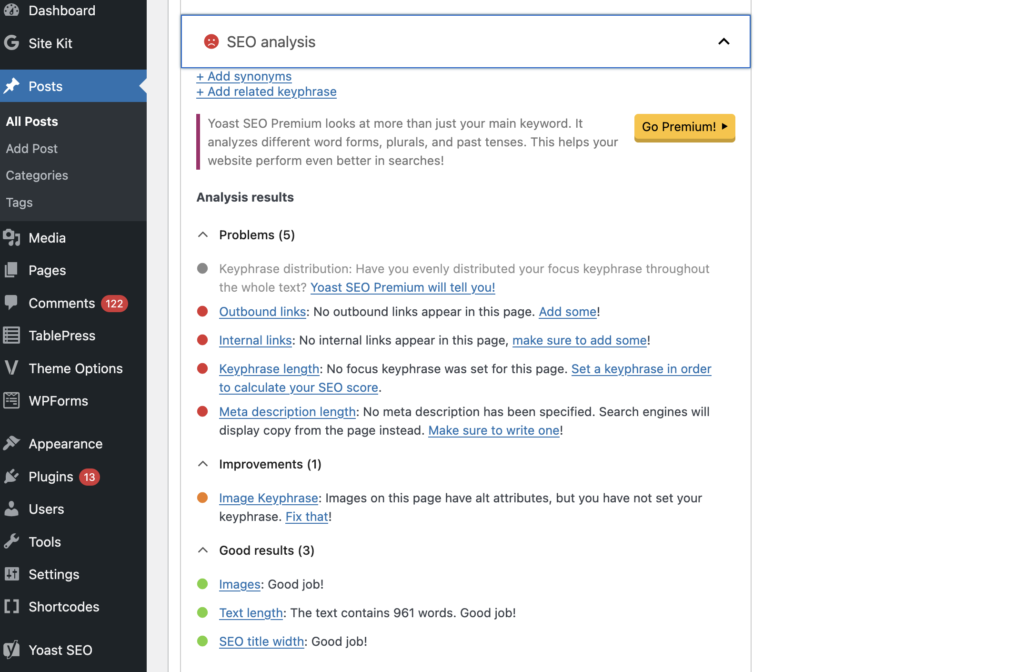Open the Media menu label
The width and height of the screenshot is (1024, 672).
47,238
